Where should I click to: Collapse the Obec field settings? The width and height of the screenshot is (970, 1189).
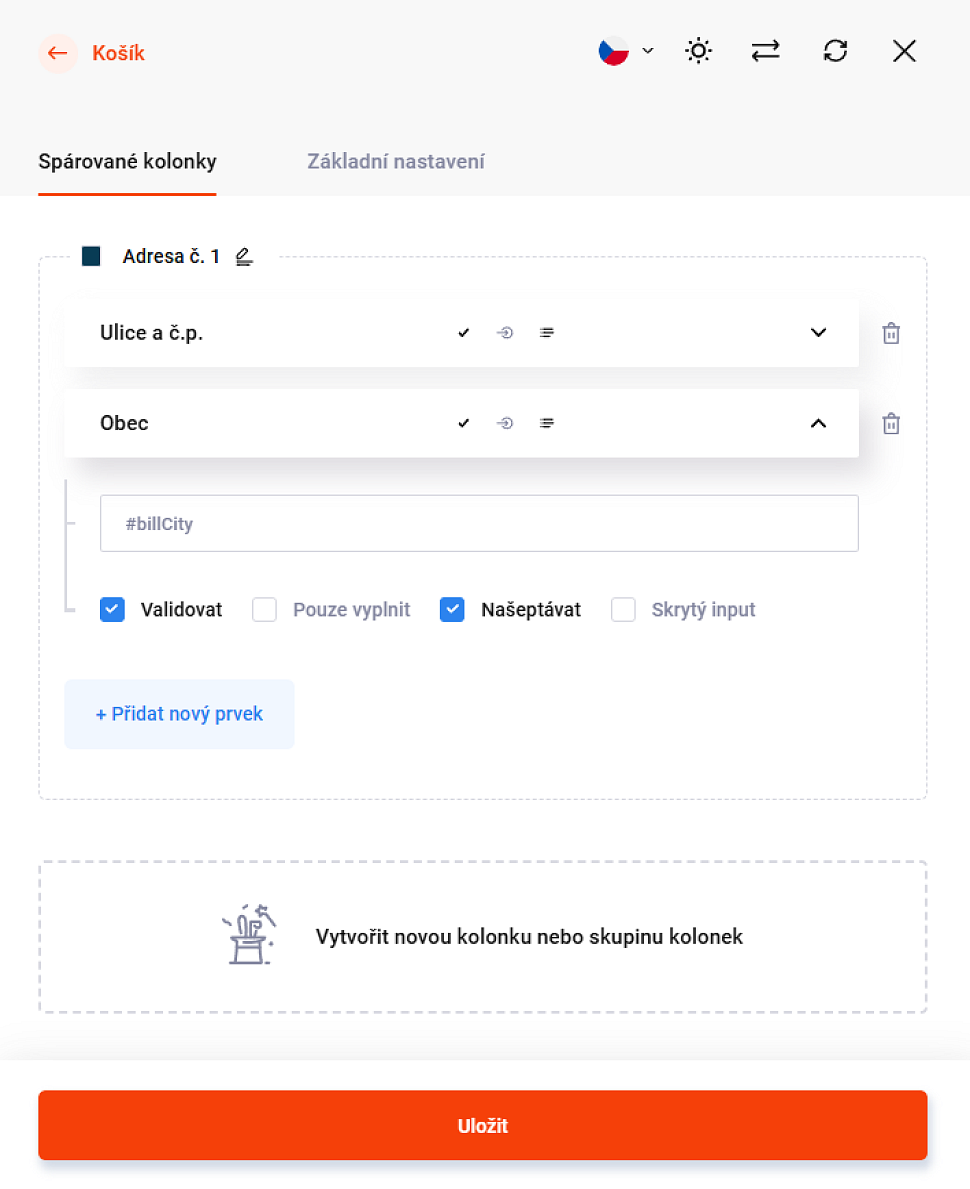818,422
